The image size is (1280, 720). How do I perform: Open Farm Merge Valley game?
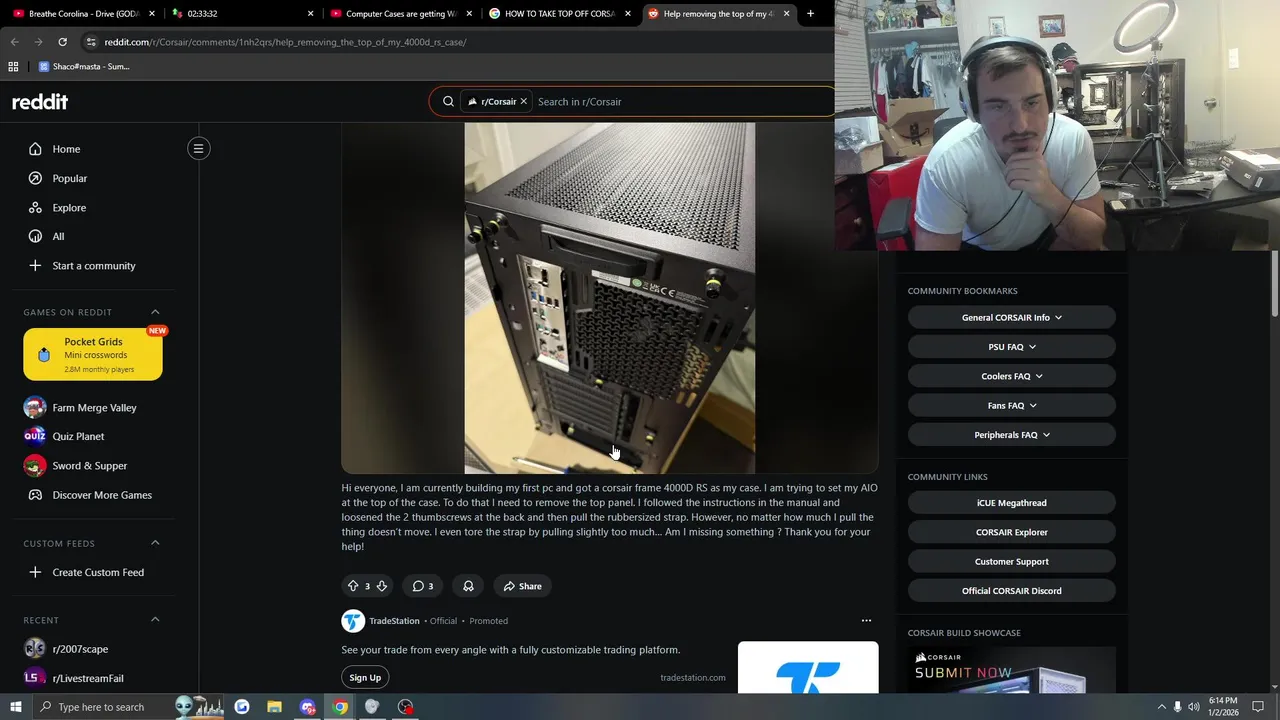click(x=93, y=407)
